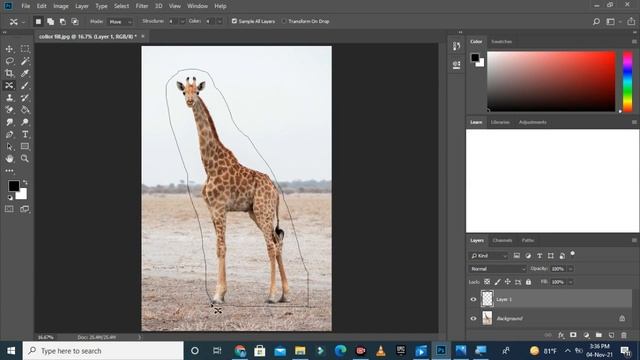The width and height of the screenshot is (640, 360).
Task: Open the layer Kind filter dropdown
Action: [488, 256]
